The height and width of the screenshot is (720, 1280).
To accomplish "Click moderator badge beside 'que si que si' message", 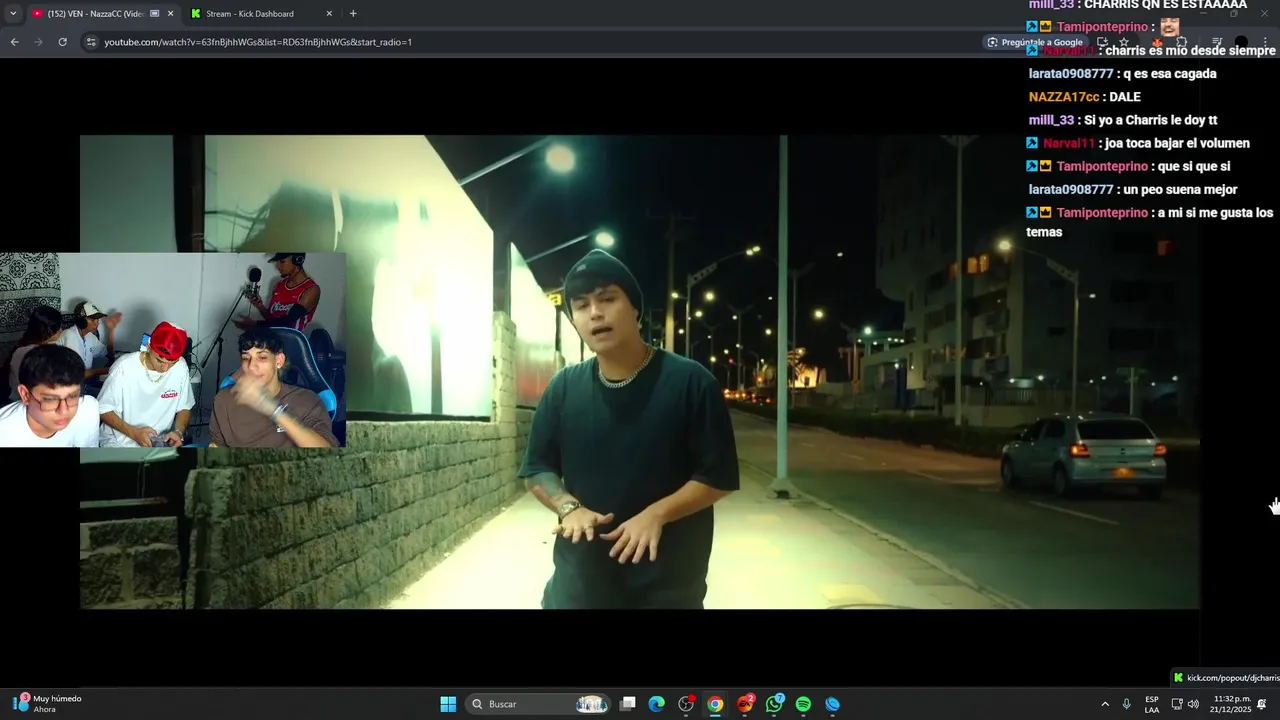I will coord(1032,166).
